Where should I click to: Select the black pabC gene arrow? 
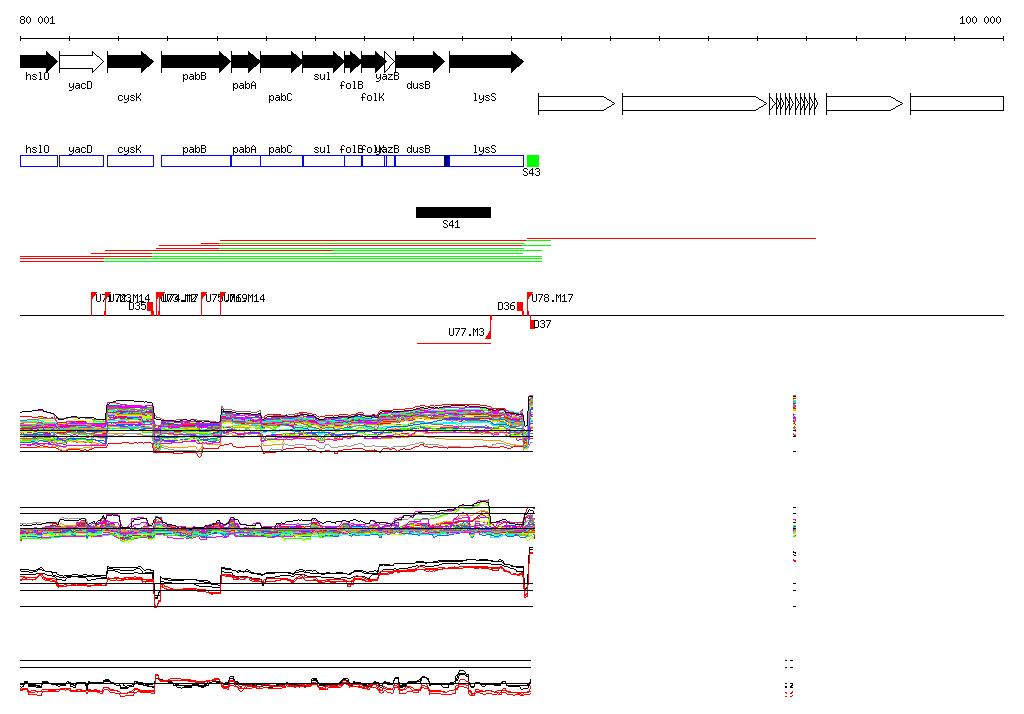click(281, 62)
